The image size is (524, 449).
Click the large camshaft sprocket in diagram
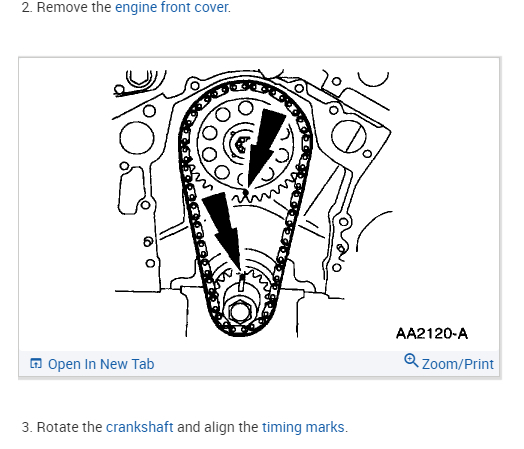point(246,149)
